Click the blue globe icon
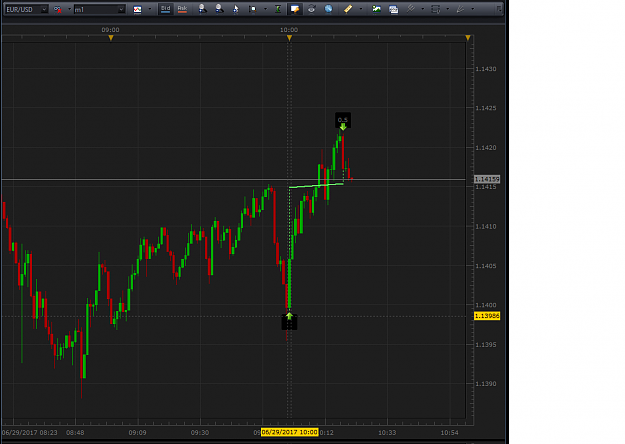625x444 pixels. [x=328, y=9]
